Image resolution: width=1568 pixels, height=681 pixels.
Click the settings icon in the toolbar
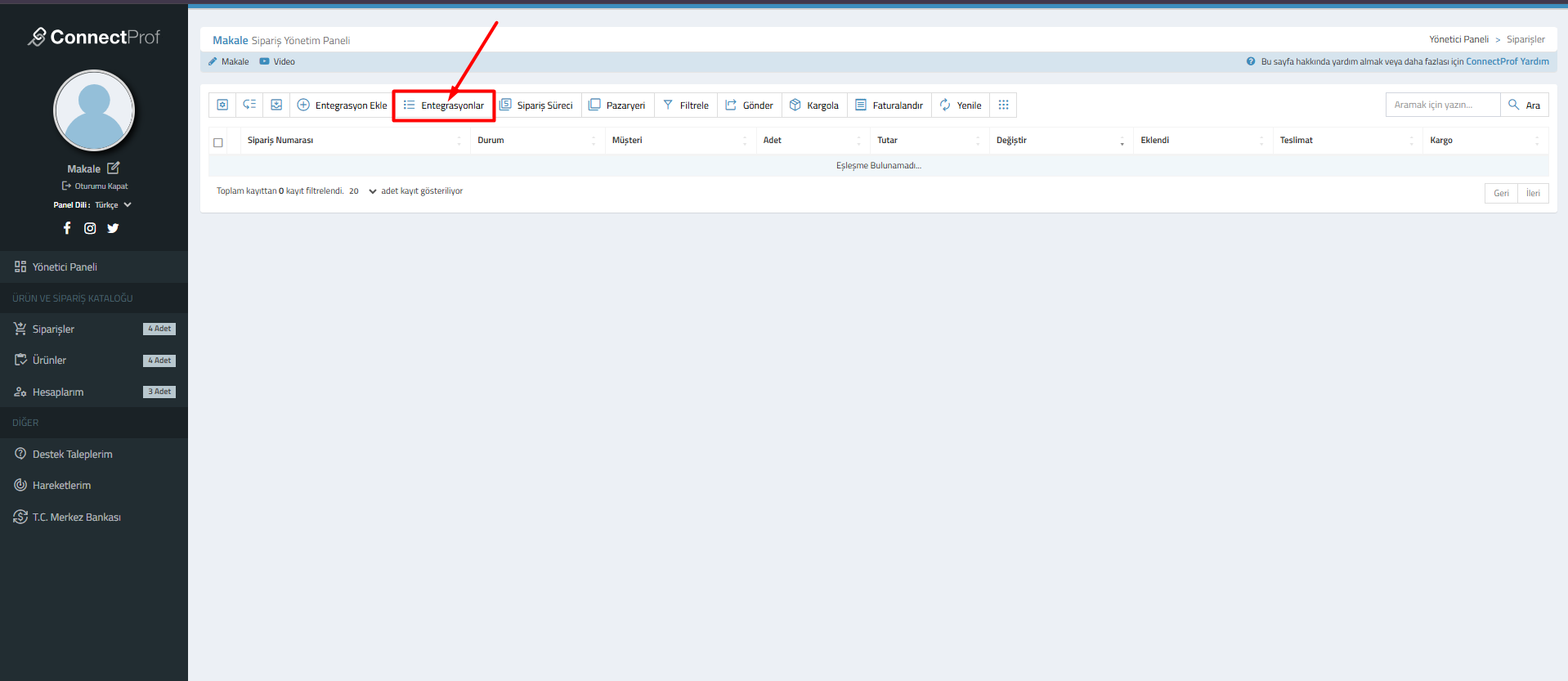(222, 105)
